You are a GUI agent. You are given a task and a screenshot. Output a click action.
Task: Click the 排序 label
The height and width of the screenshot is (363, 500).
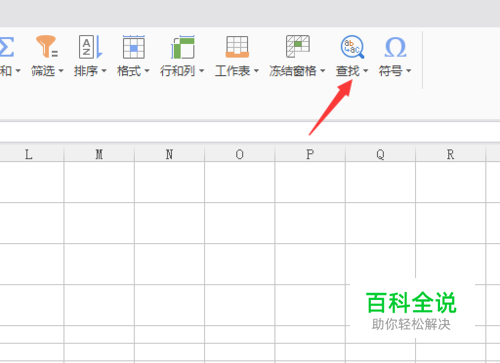click(86, 71)
